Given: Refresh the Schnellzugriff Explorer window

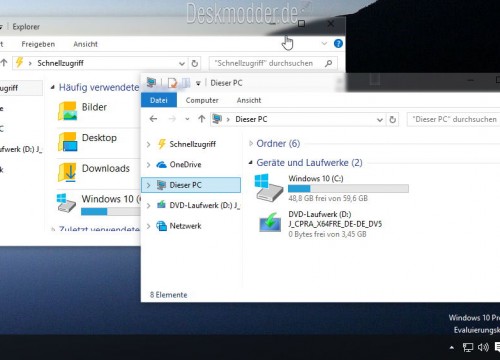Looking at the screenshot, I should pyautogui.click(x=195, y=63).
